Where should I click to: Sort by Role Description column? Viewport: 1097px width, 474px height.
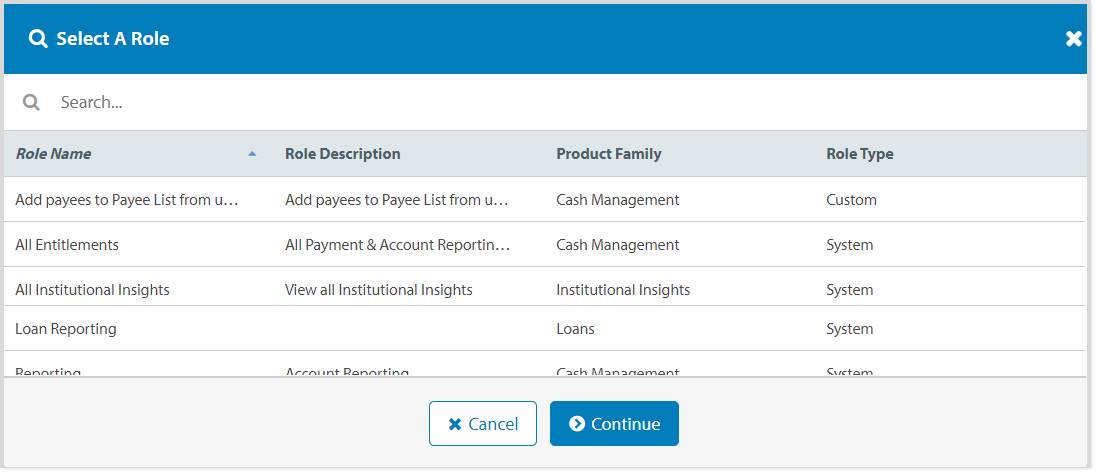(342, 154)
